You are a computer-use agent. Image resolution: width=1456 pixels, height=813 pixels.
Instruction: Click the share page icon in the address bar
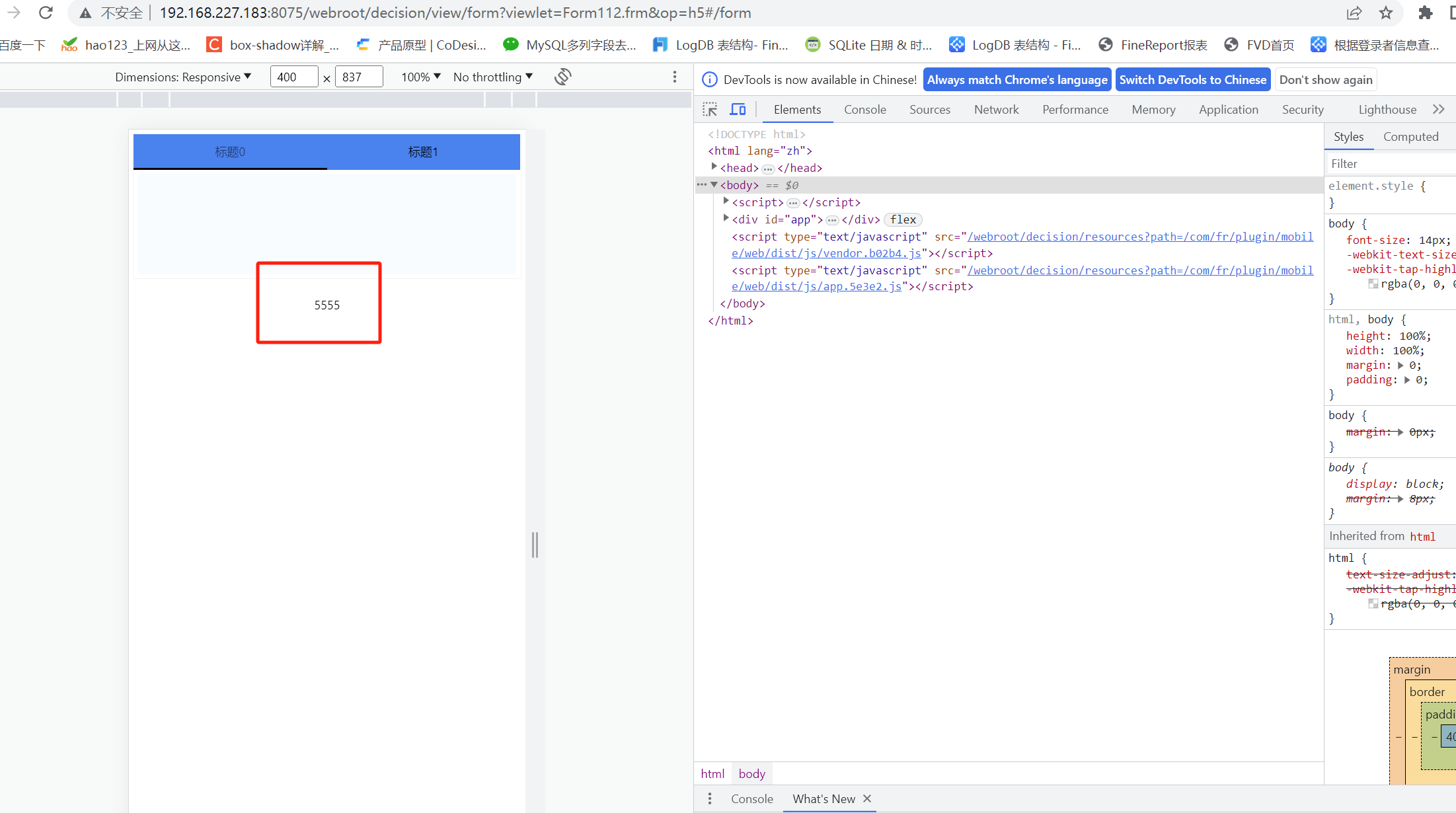[1354, 13]
